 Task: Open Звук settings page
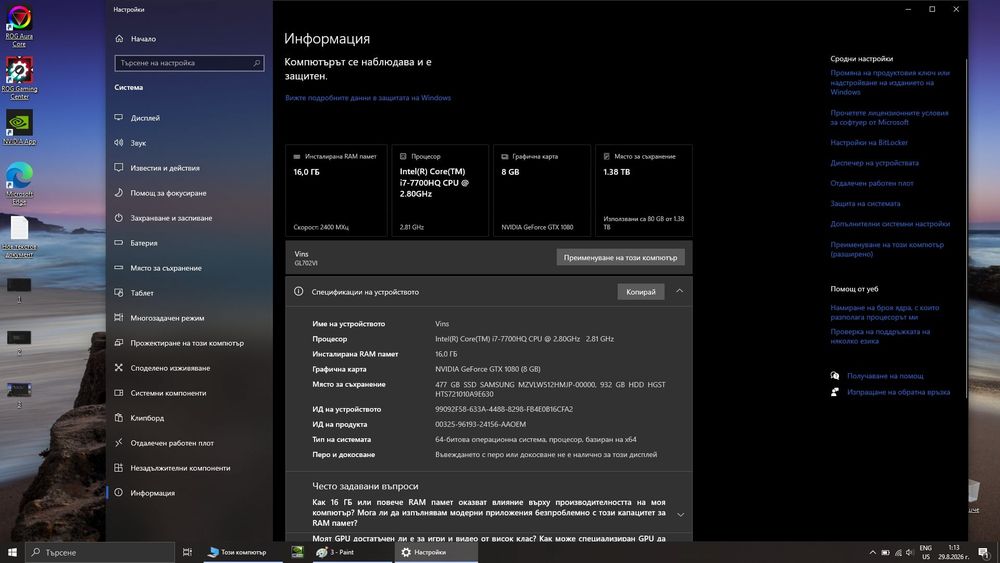189,143
